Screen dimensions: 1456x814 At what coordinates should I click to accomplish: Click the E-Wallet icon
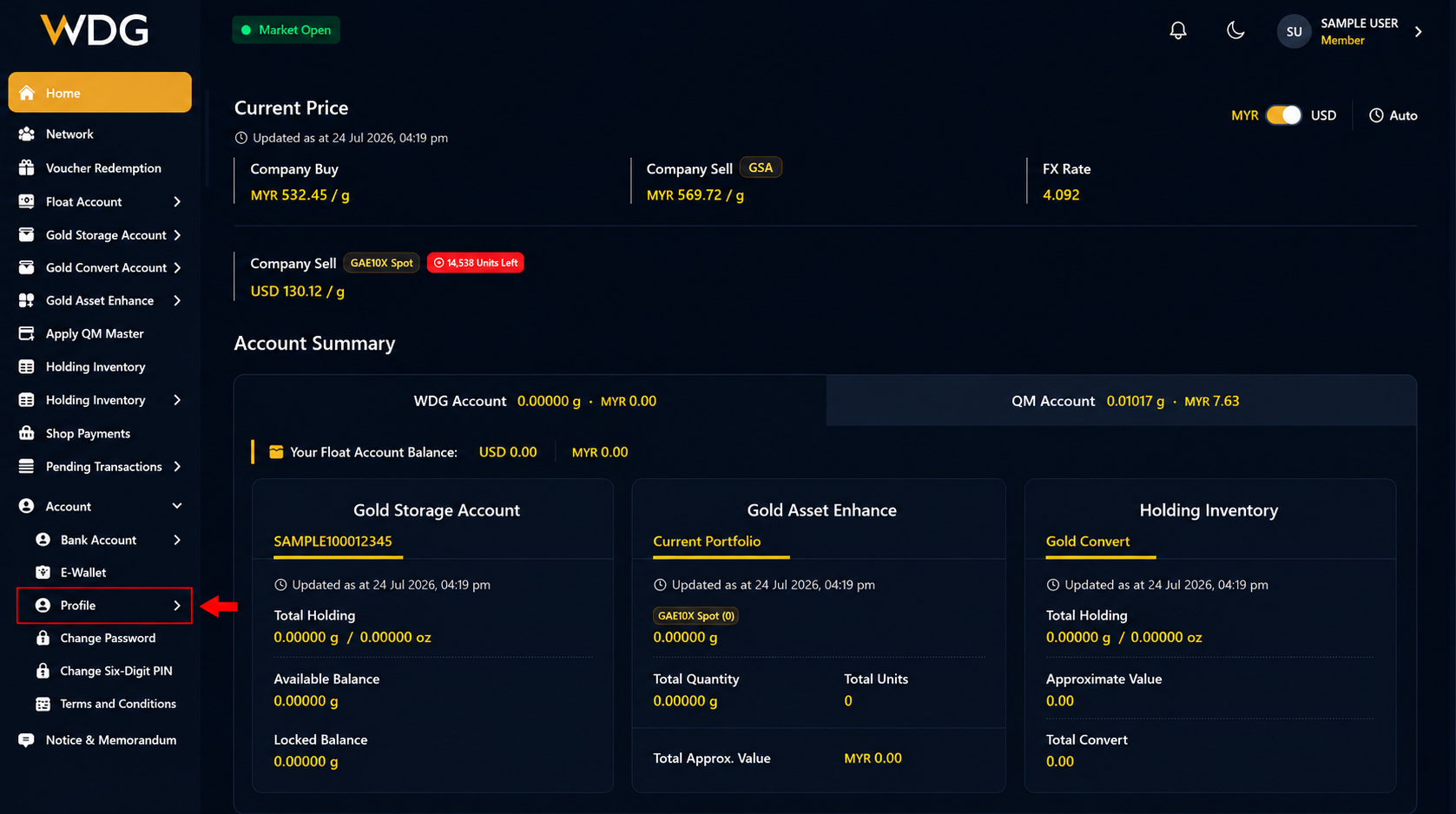tap(43, 573)
